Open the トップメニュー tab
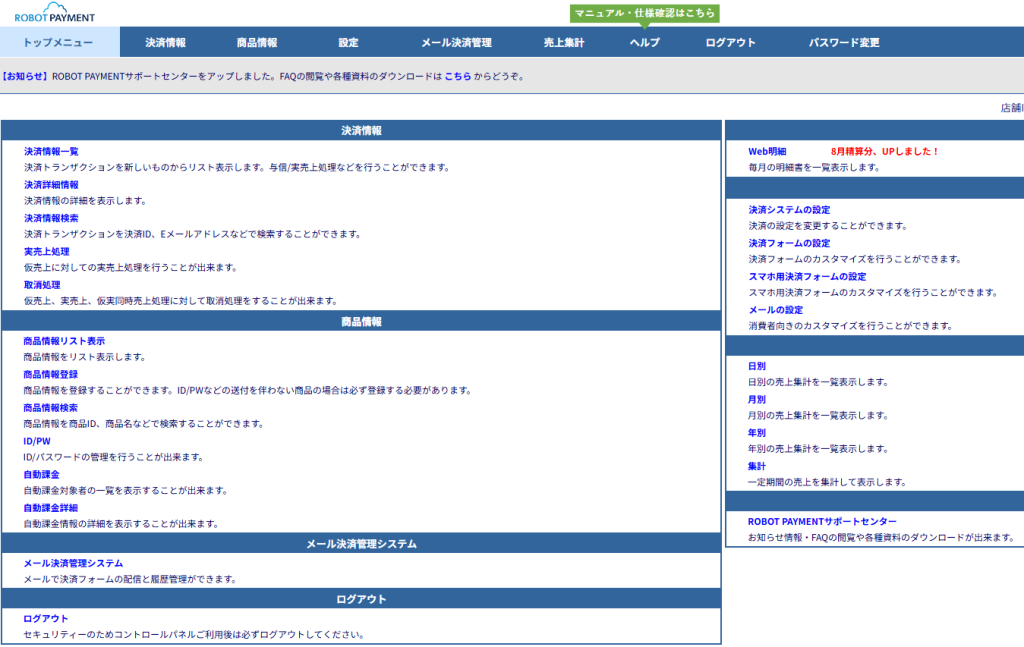The height and width of the screenshot is (647, 1024). [58, 43]
